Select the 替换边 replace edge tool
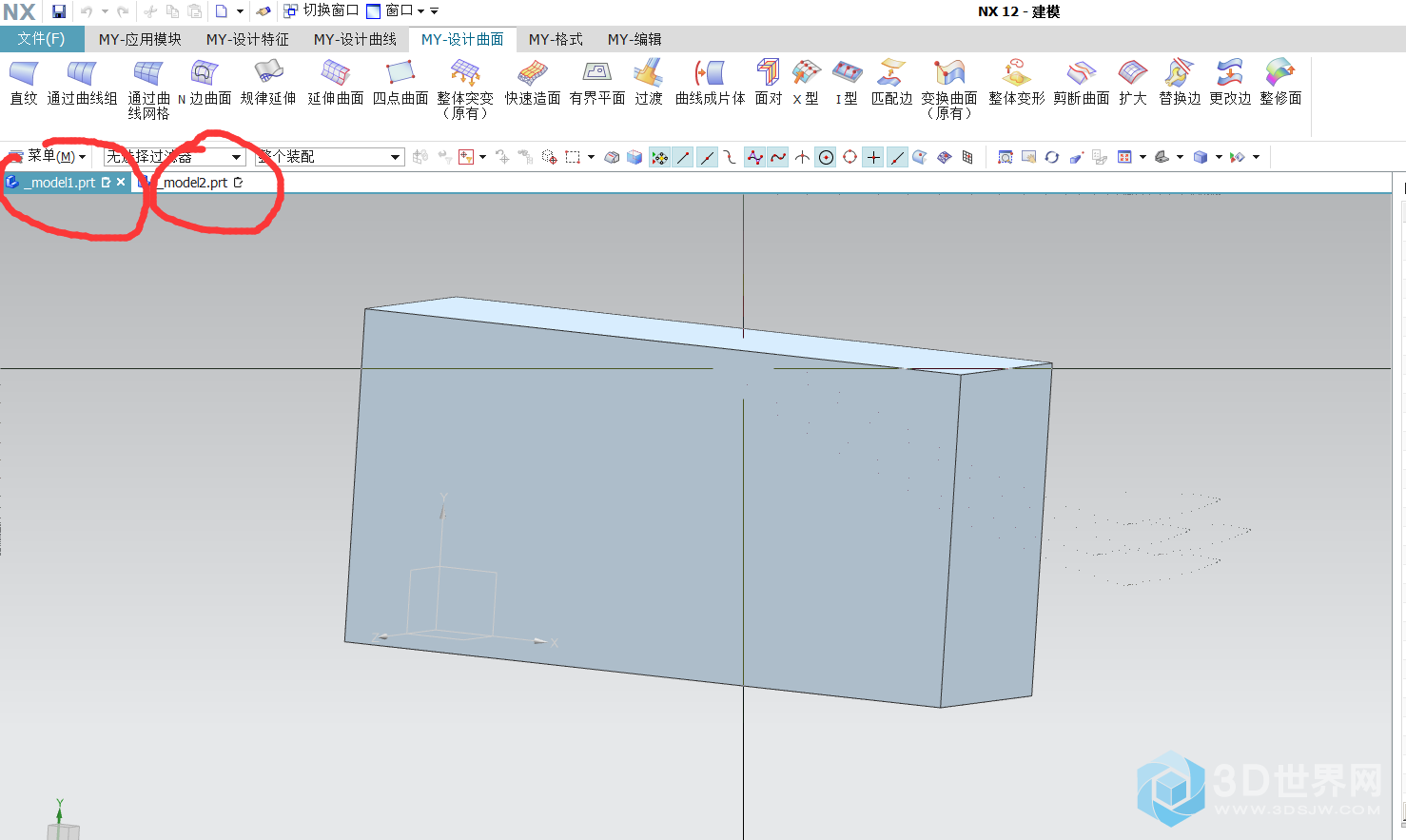The width and height of the screenshot is (1406, 840). click(1180, 83)
